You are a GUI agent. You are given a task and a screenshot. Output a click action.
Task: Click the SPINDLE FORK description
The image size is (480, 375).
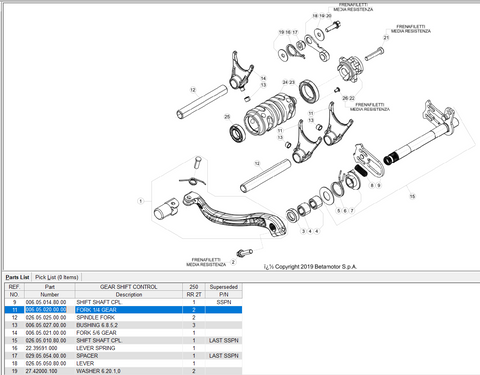pyautogui.click(x=96, y=317)
